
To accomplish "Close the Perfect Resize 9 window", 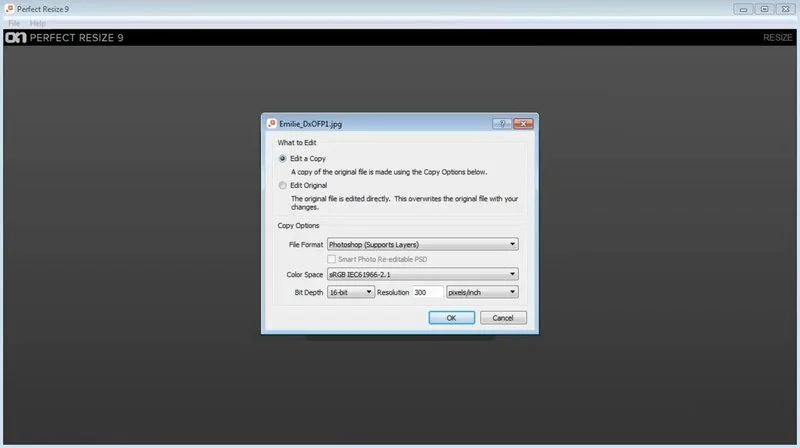I will [786, 9].
